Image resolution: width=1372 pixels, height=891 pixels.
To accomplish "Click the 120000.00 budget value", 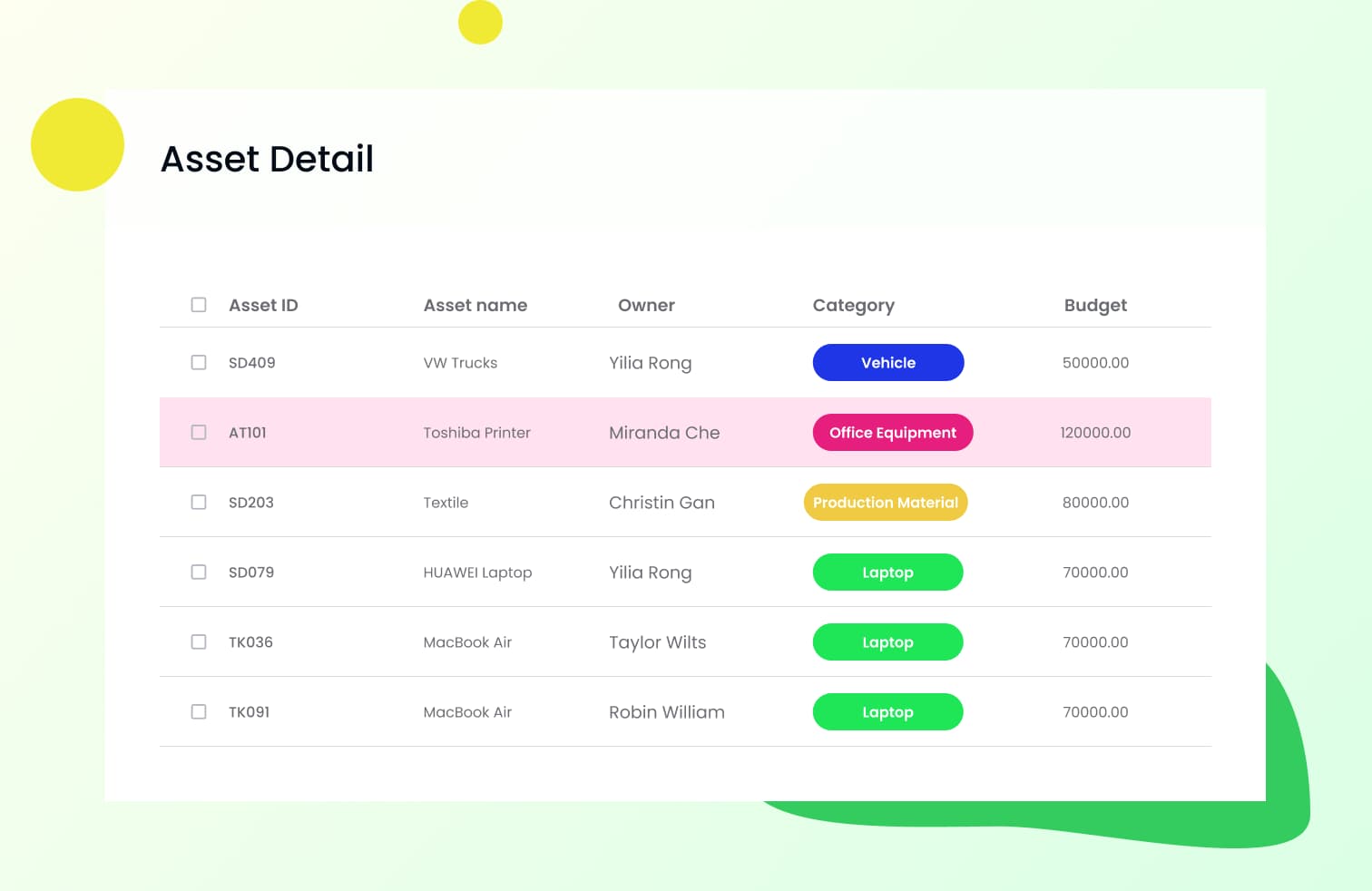I will point(1095,433).
